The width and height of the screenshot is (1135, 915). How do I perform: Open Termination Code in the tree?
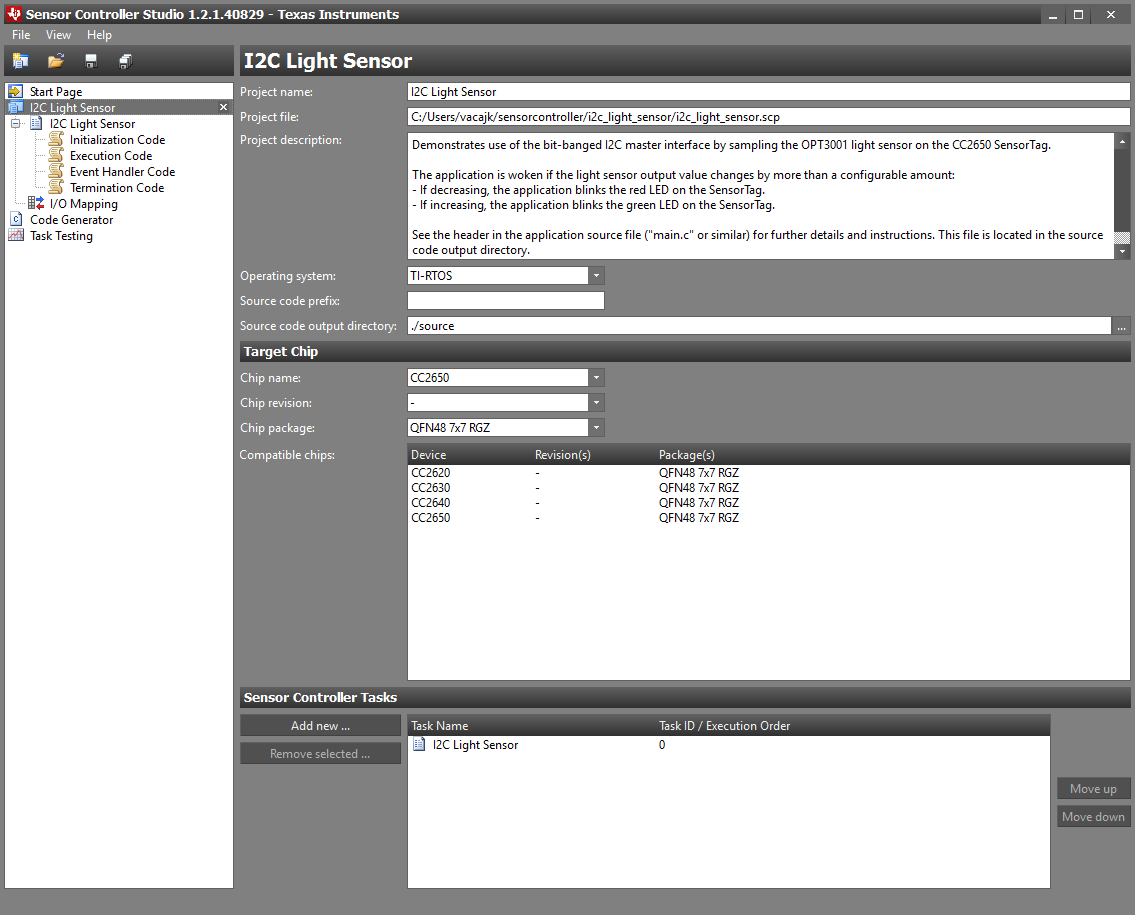point(117,187)
